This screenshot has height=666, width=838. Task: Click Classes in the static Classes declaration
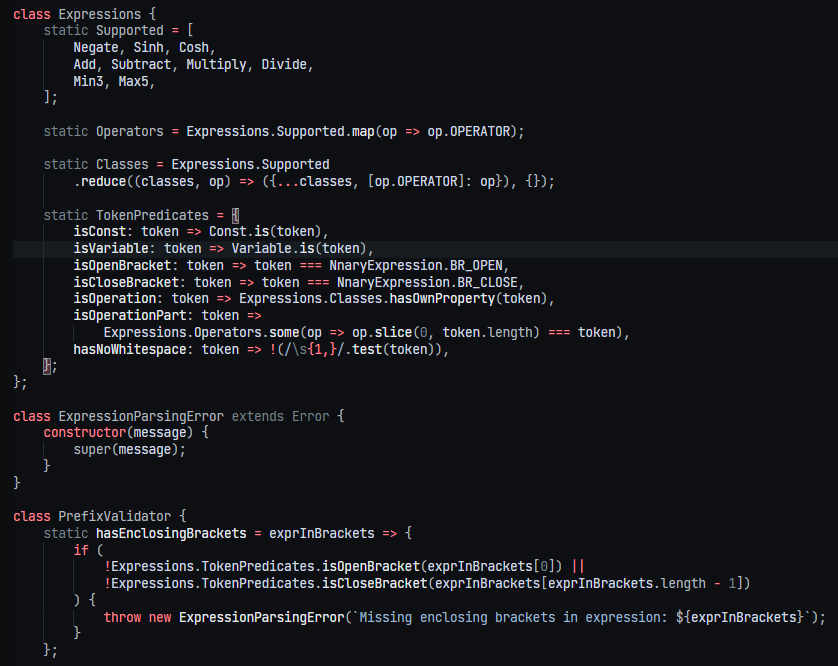(122, 165)
